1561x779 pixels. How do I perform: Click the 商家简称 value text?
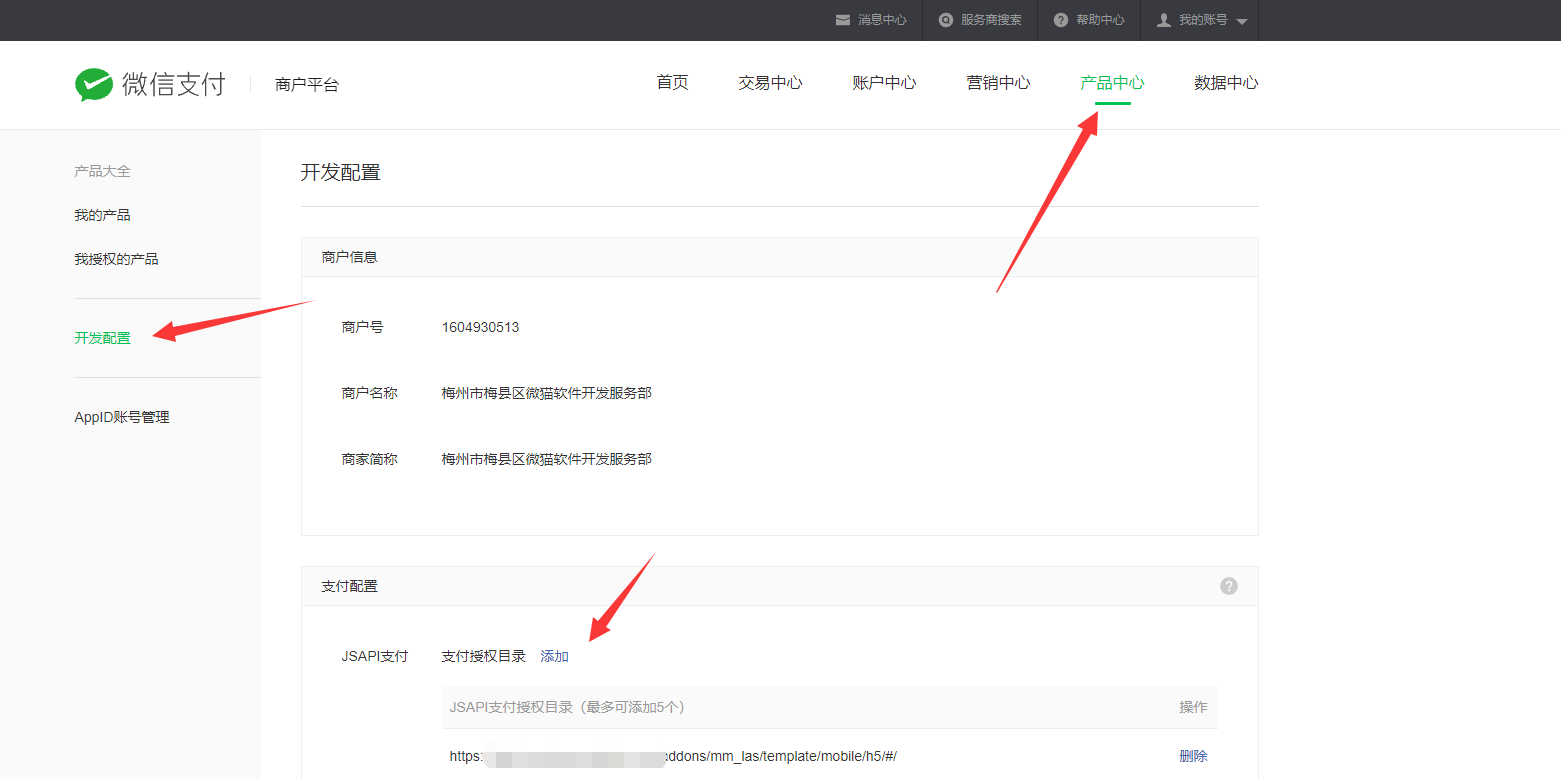coord(546,459)
